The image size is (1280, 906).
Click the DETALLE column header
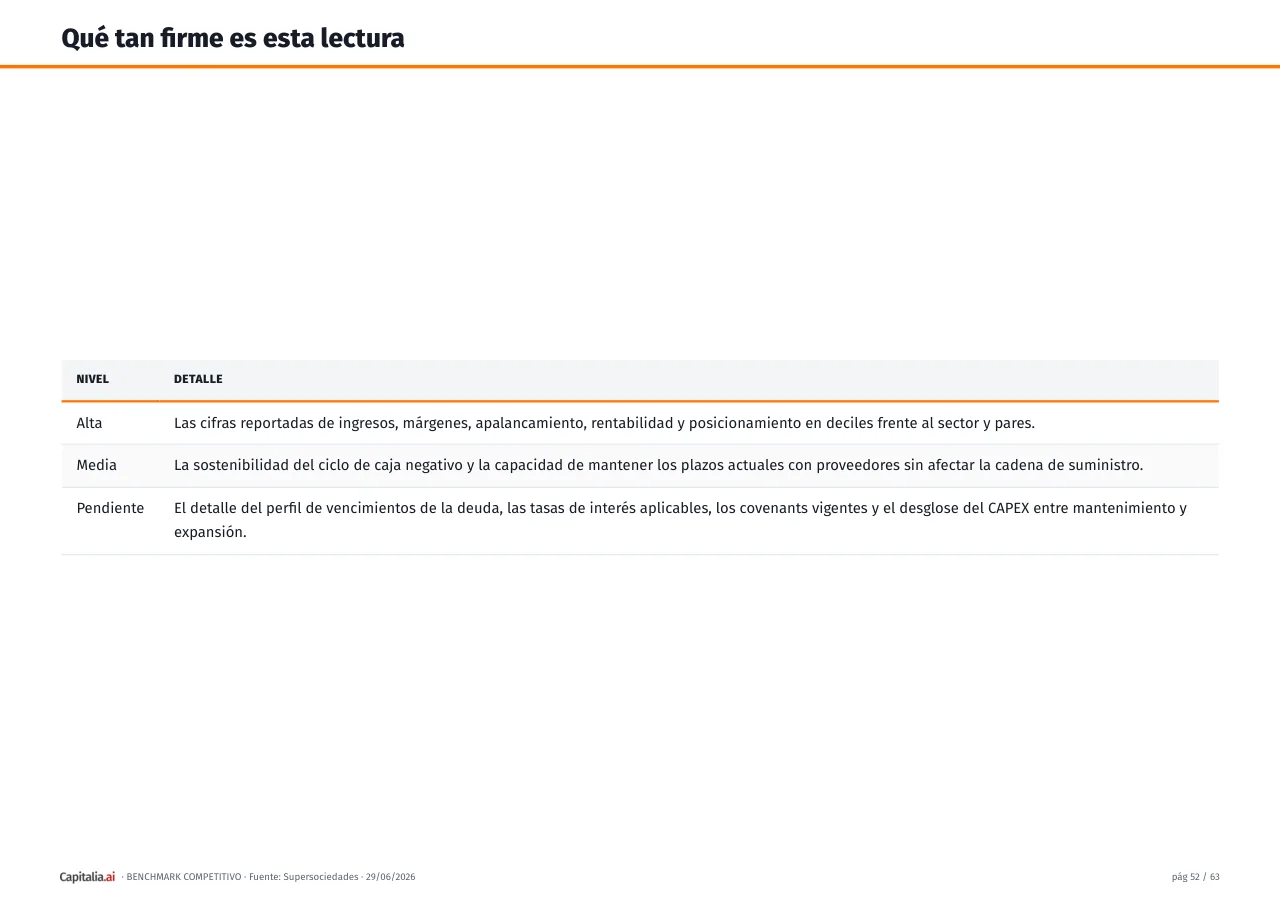coord(198,379)
